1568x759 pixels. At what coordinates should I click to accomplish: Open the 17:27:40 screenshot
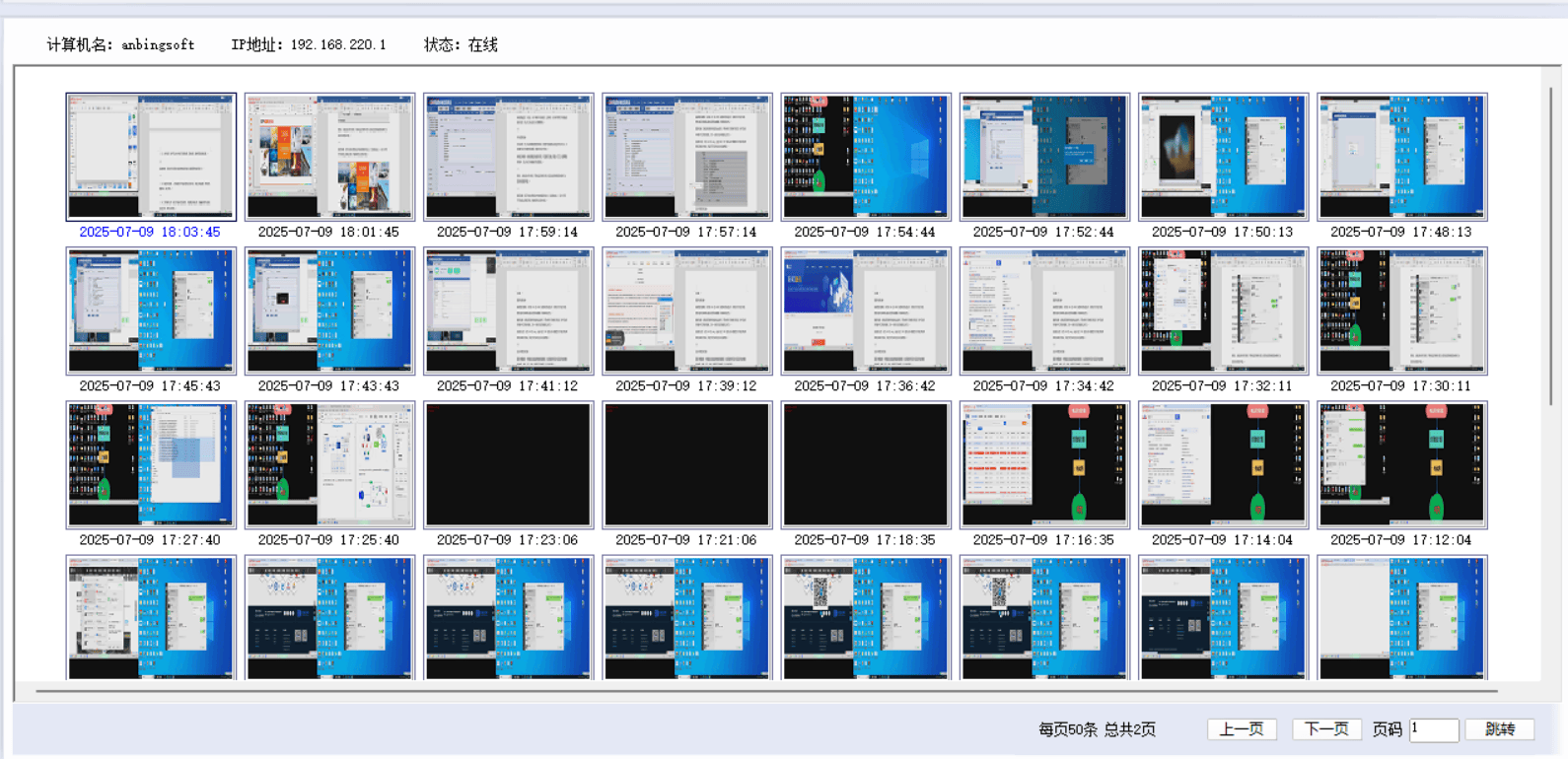click(x=151, y=464)
